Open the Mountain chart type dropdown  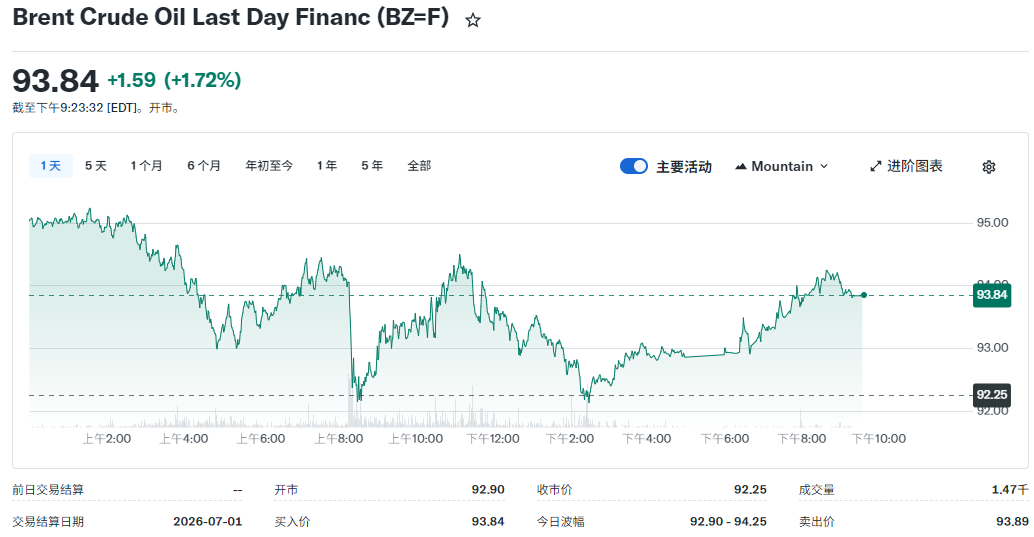781,166
